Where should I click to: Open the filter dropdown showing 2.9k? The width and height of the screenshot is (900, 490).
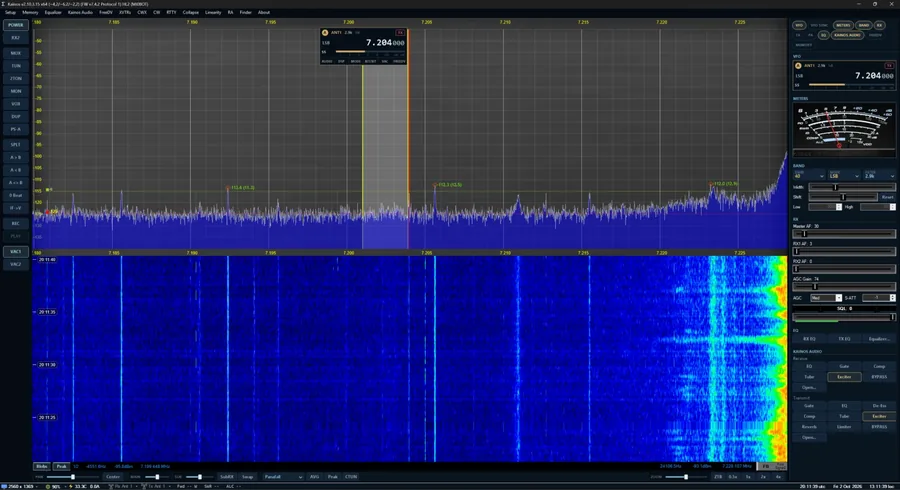point(879,176)
